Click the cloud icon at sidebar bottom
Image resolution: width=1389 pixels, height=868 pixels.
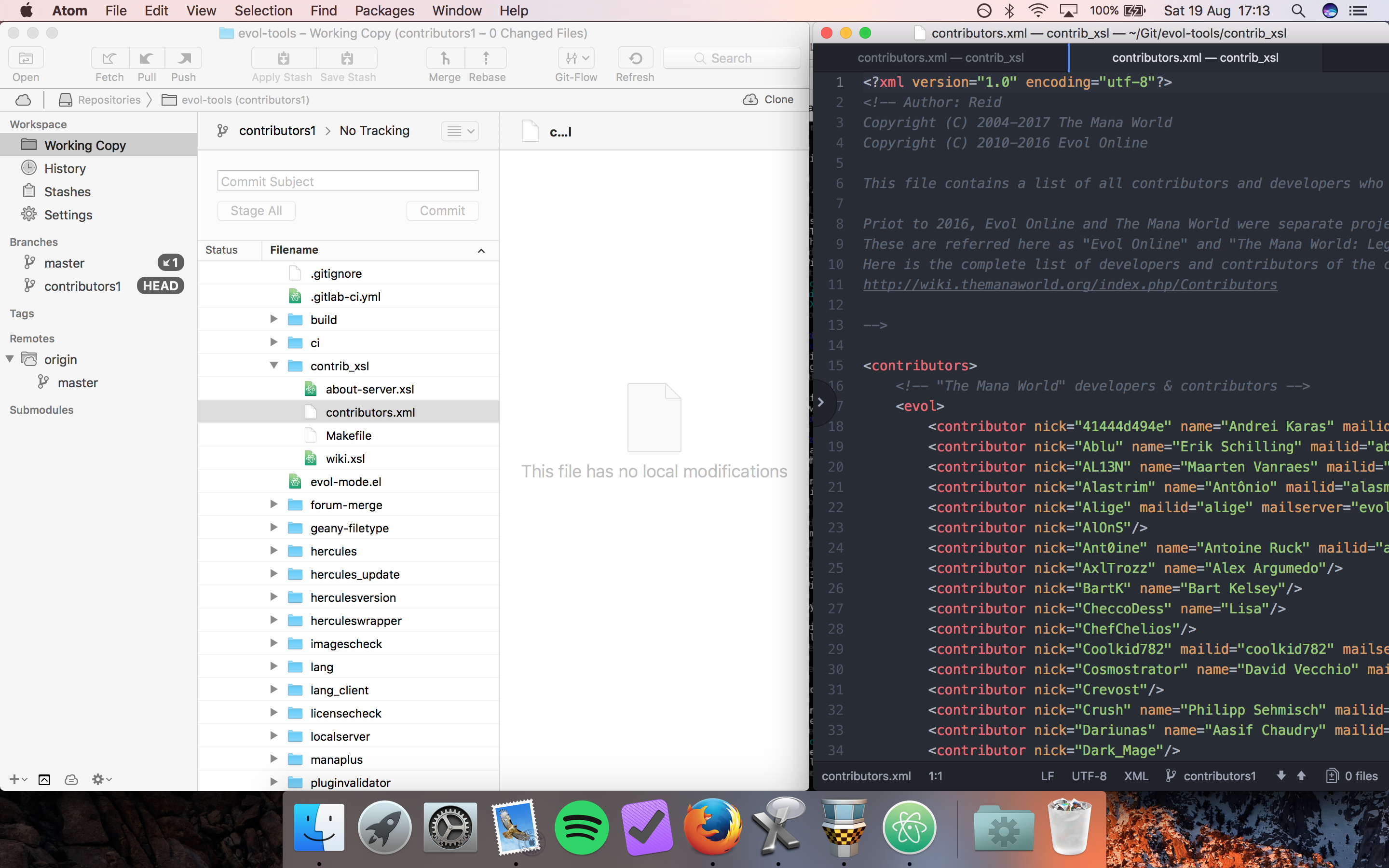(71, 779)
